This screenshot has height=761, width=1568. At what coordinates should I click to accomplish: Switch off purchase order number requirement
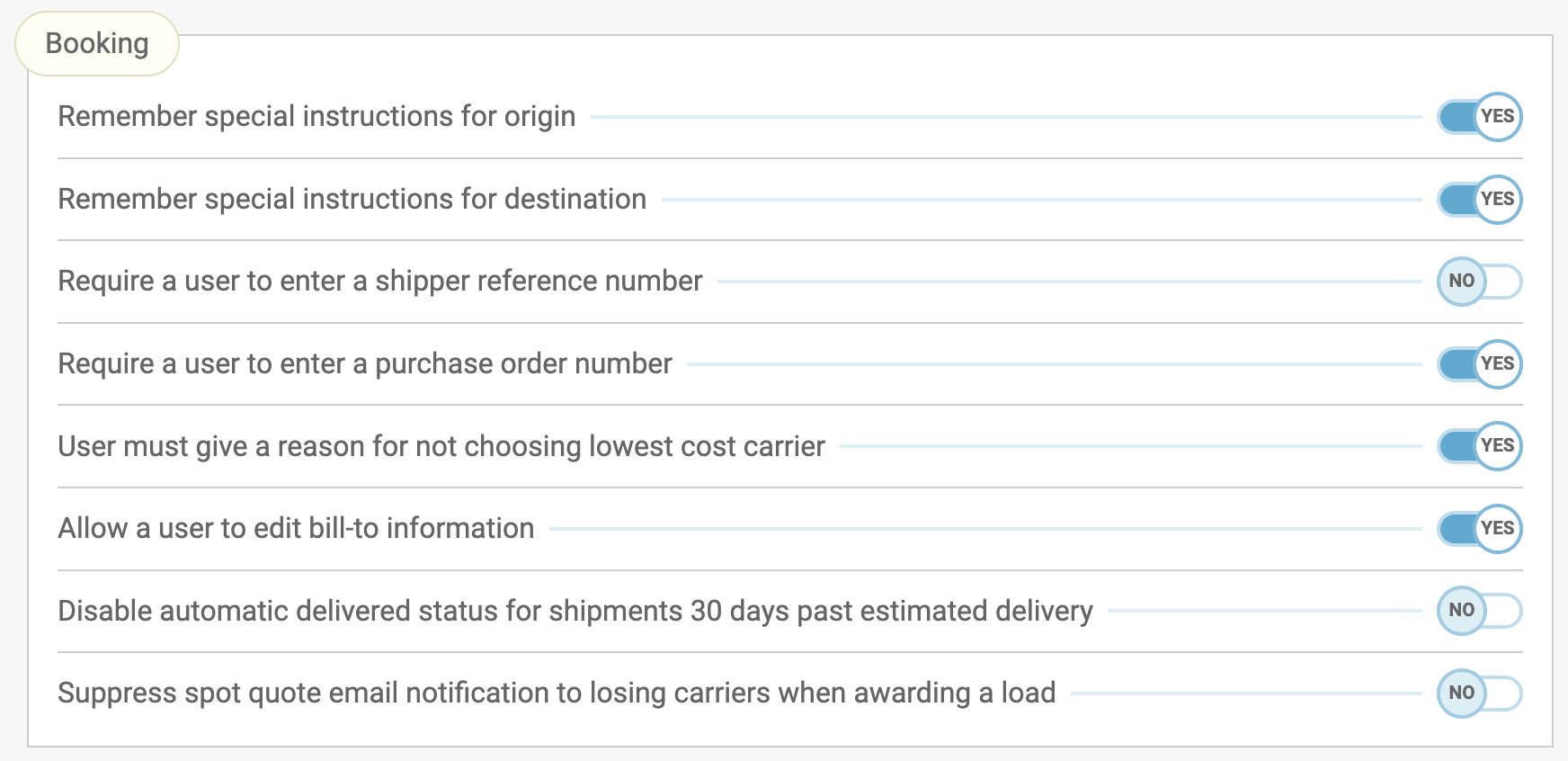tap(1479, 364)
